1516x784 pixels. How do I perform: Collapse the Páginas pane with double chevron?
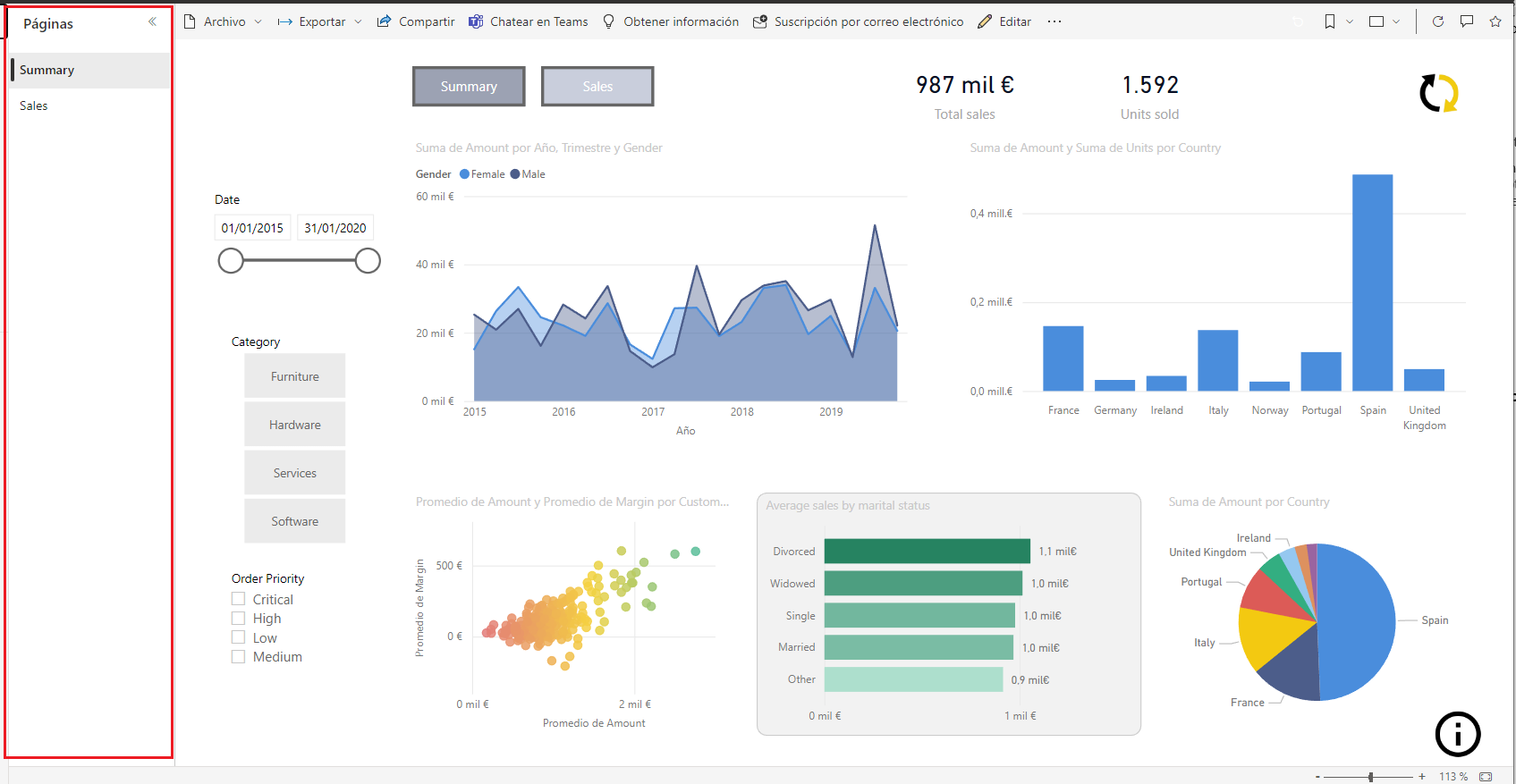click(x=152, y=22)
